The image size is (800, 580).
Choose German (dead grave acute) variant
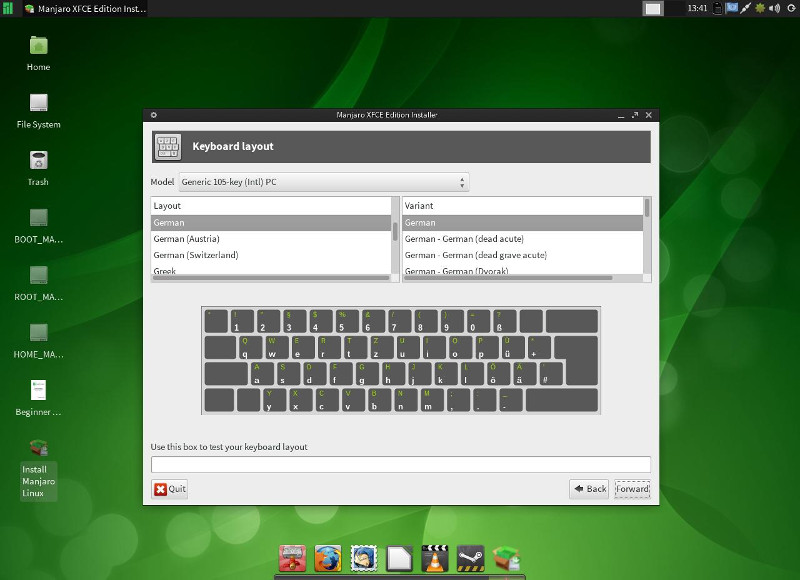click(x=475, y=255)
